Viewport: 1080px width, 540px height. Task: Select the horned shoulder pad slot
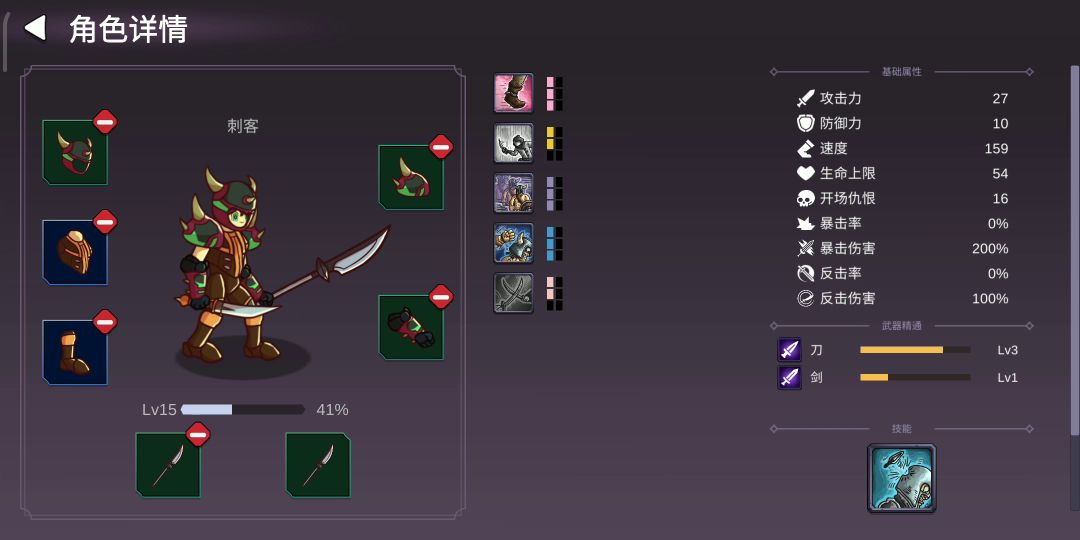pos(411,177)
